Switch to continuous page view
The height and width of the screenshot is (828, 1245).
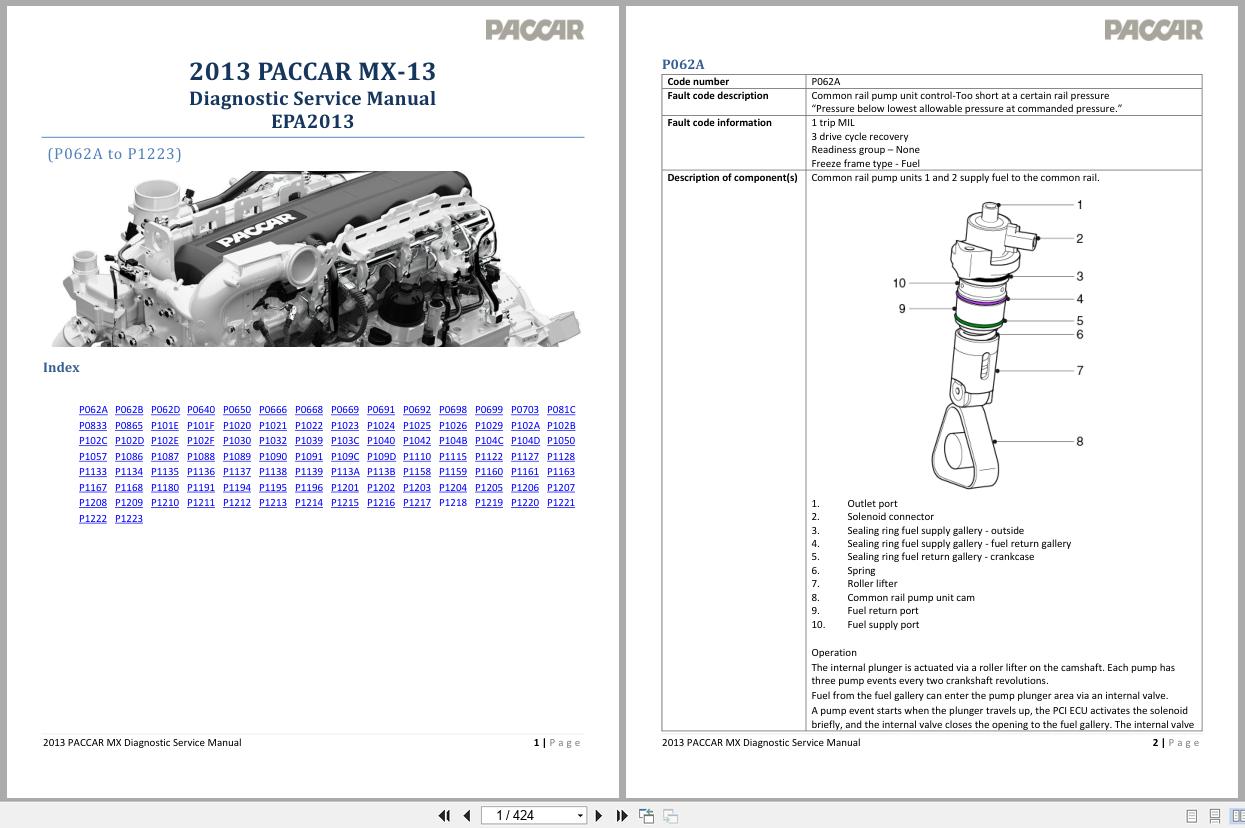1215,816
